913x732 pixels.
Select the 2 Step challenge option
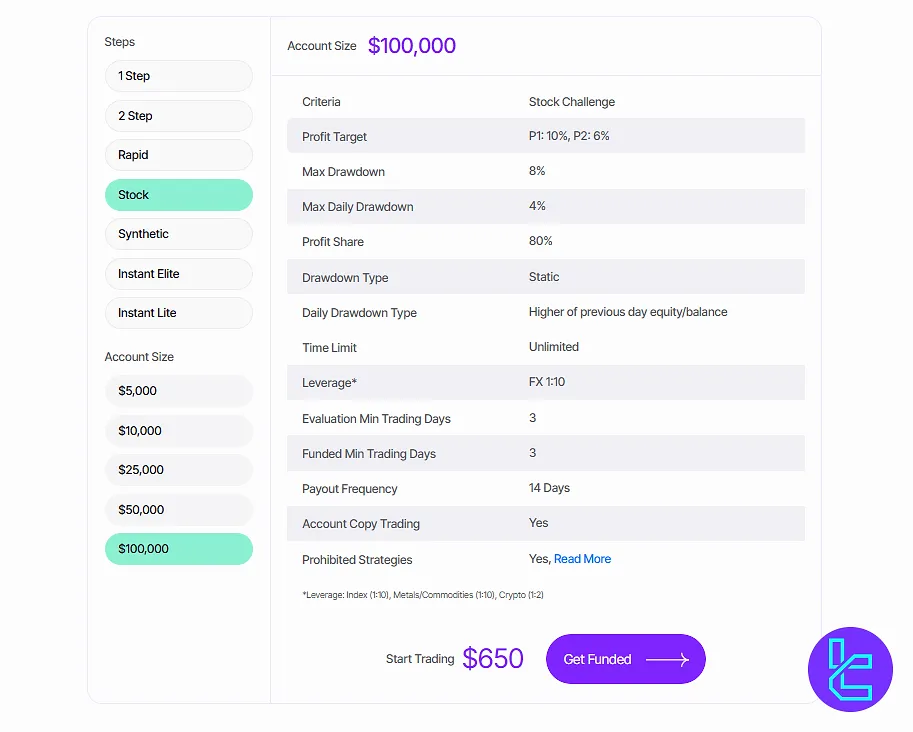(x=178, y=116)
